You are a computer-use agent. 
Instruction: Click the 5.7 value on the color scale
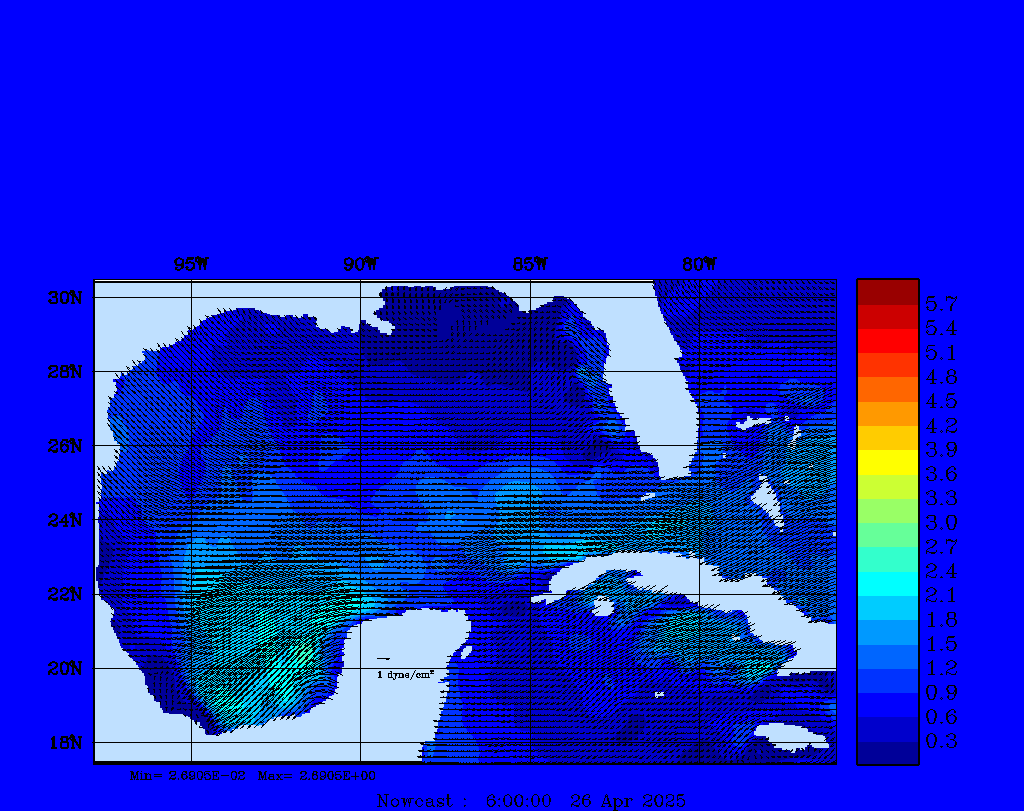click(x=940, y=303)
